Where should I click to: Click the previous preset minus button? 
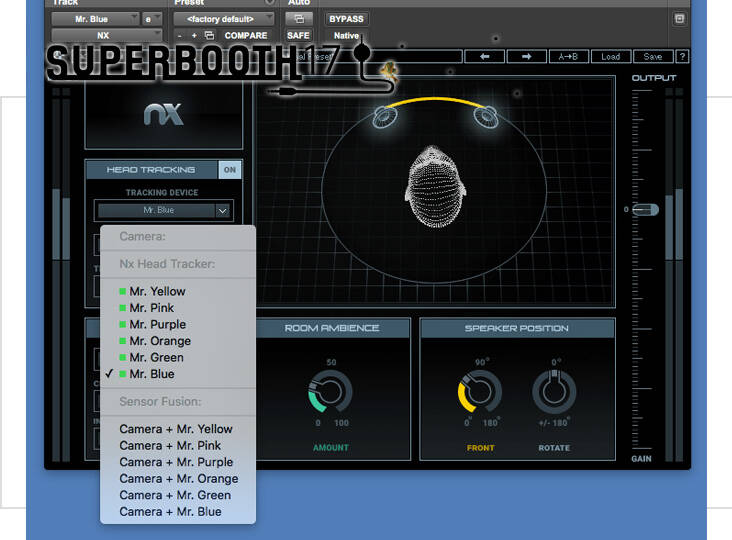[180, 35]
